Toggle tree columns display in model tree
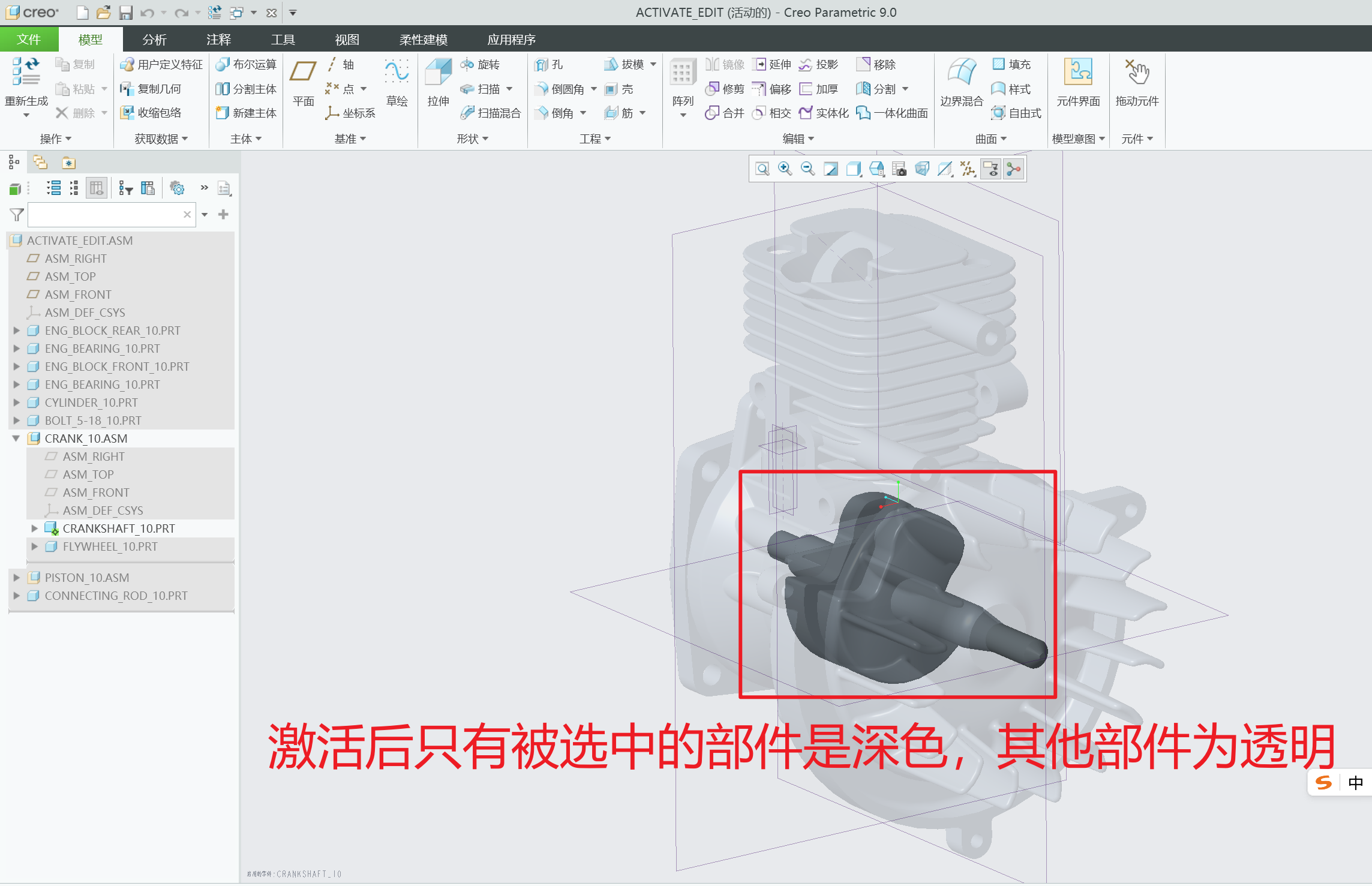This screenshot has width=1372, height=886. (96, 188)
